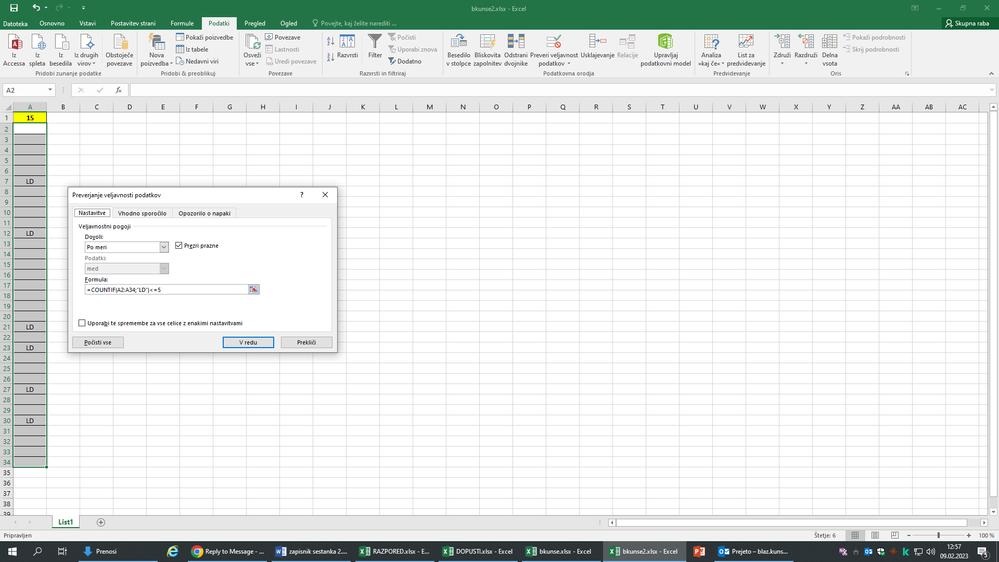Click the Iz besedila text import icon
This screenshot has width=999, height=562.
click(x=61, y=50)
